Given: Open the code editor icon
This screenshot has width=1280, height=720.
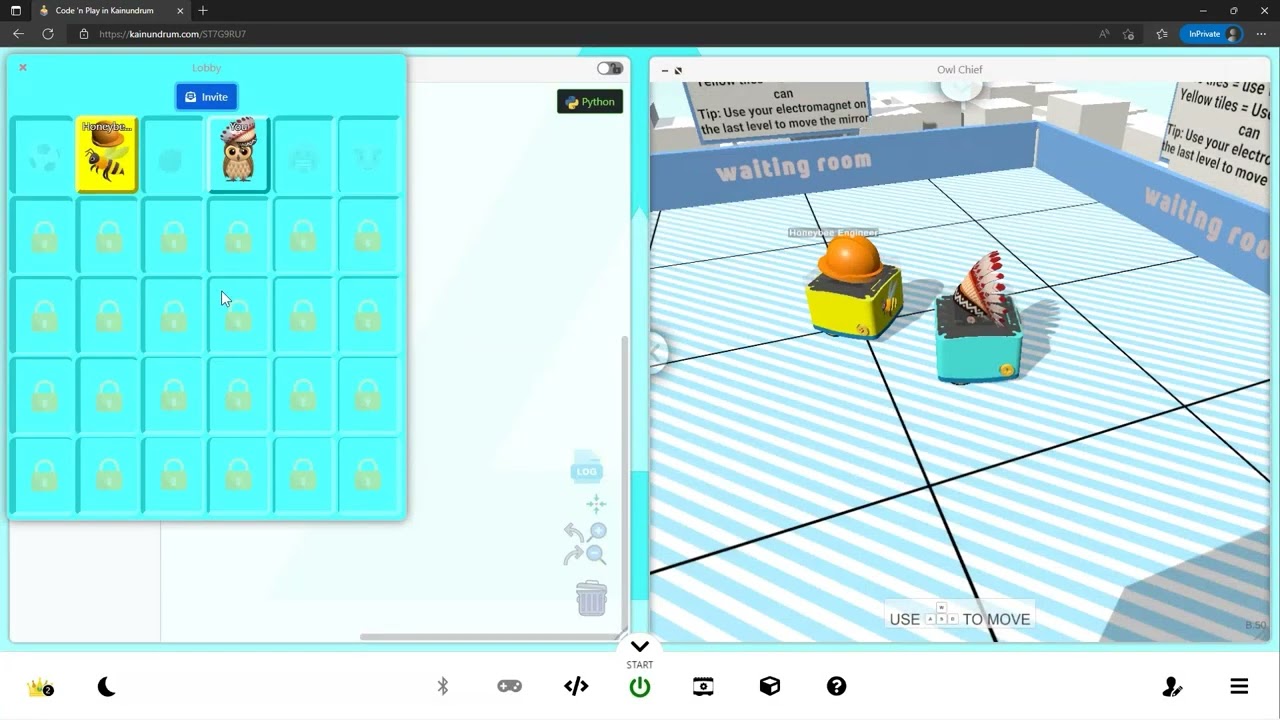Looking at the screenshot, I should 576,686.
